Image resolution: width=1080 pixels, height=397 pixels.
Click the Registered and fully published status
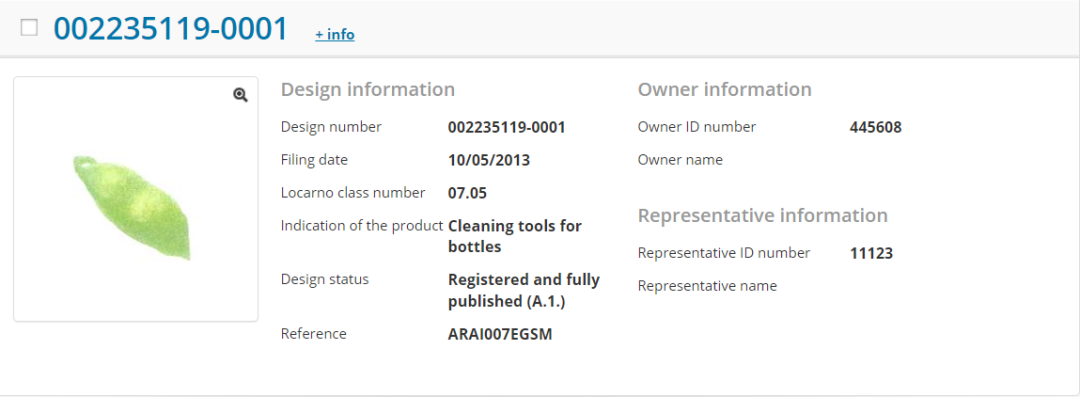click(523, 290)
